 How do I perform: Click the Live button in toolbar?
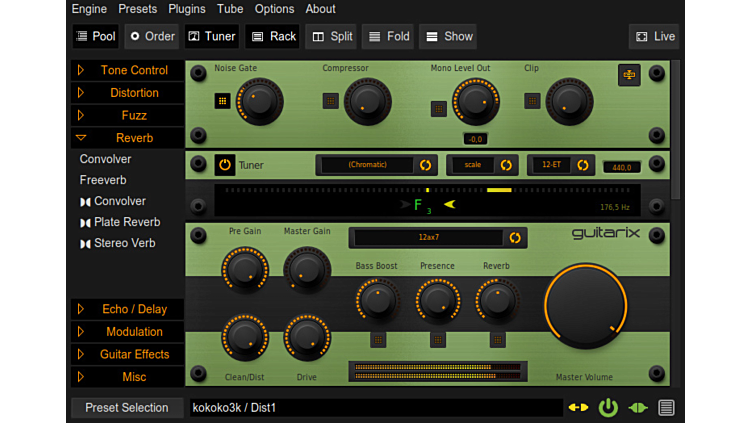654,37
